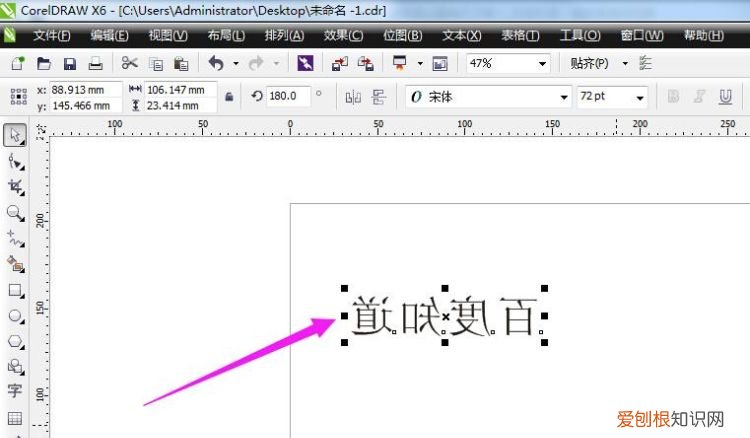Screen dimensions: 750x438
Task: Open options icon beside Snap dropdown
Action: (645, 63)
